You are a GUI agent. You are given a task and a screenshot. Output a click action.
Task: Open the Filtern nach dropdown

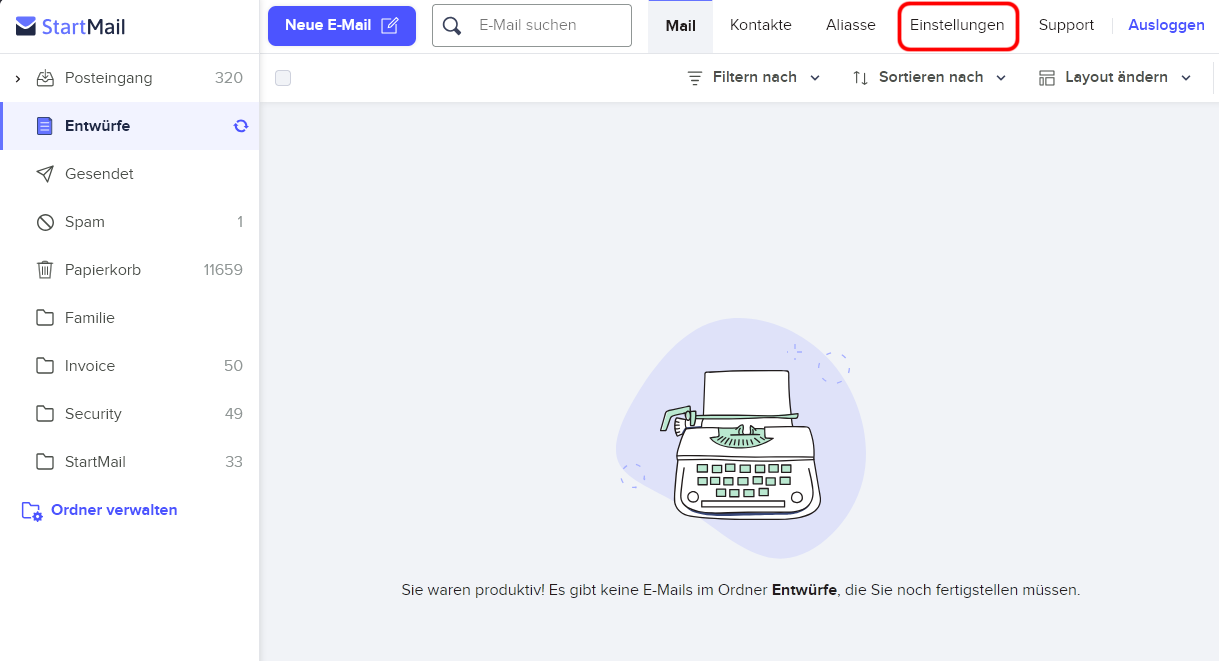(754, 78)
